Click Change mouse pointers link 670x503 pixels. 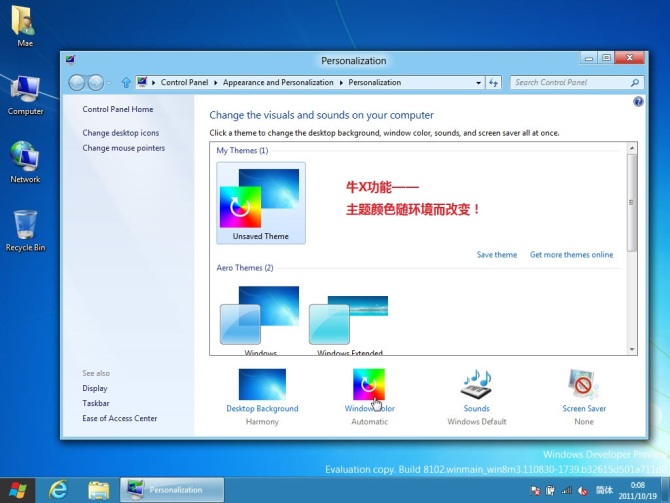point(123,148)
